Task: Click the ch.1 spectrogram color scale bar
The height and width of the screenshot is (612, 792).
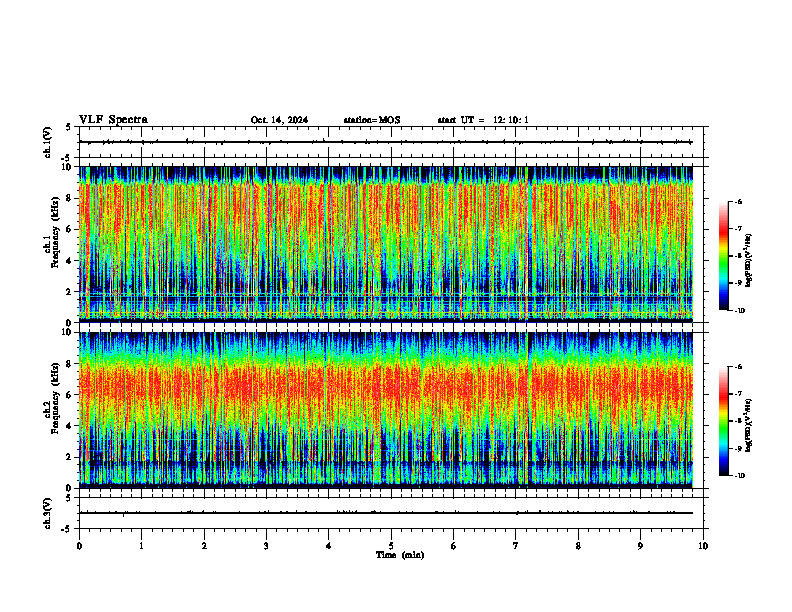Action: coord(723,256)
